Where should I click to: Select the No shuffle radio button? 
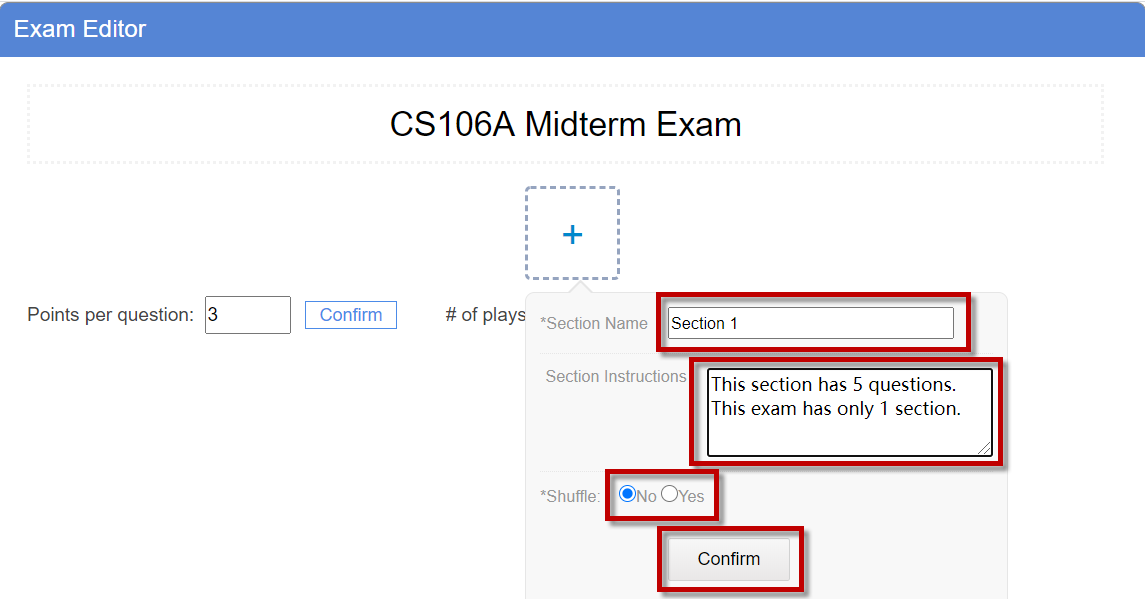(x=627, y=494)
